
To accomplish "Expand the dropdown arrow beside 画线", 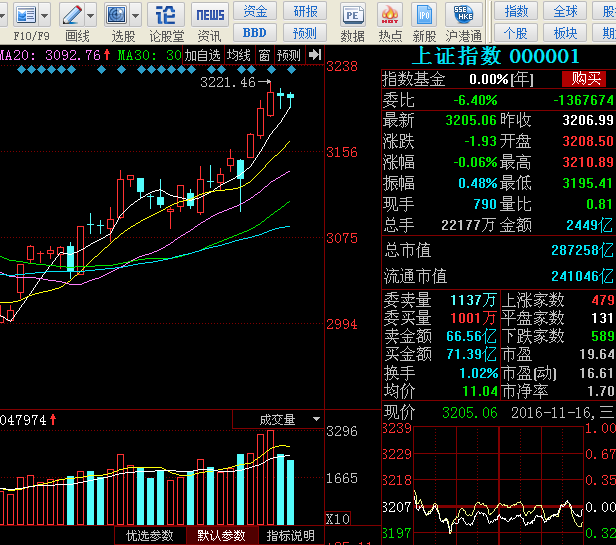I will point(90,15).
